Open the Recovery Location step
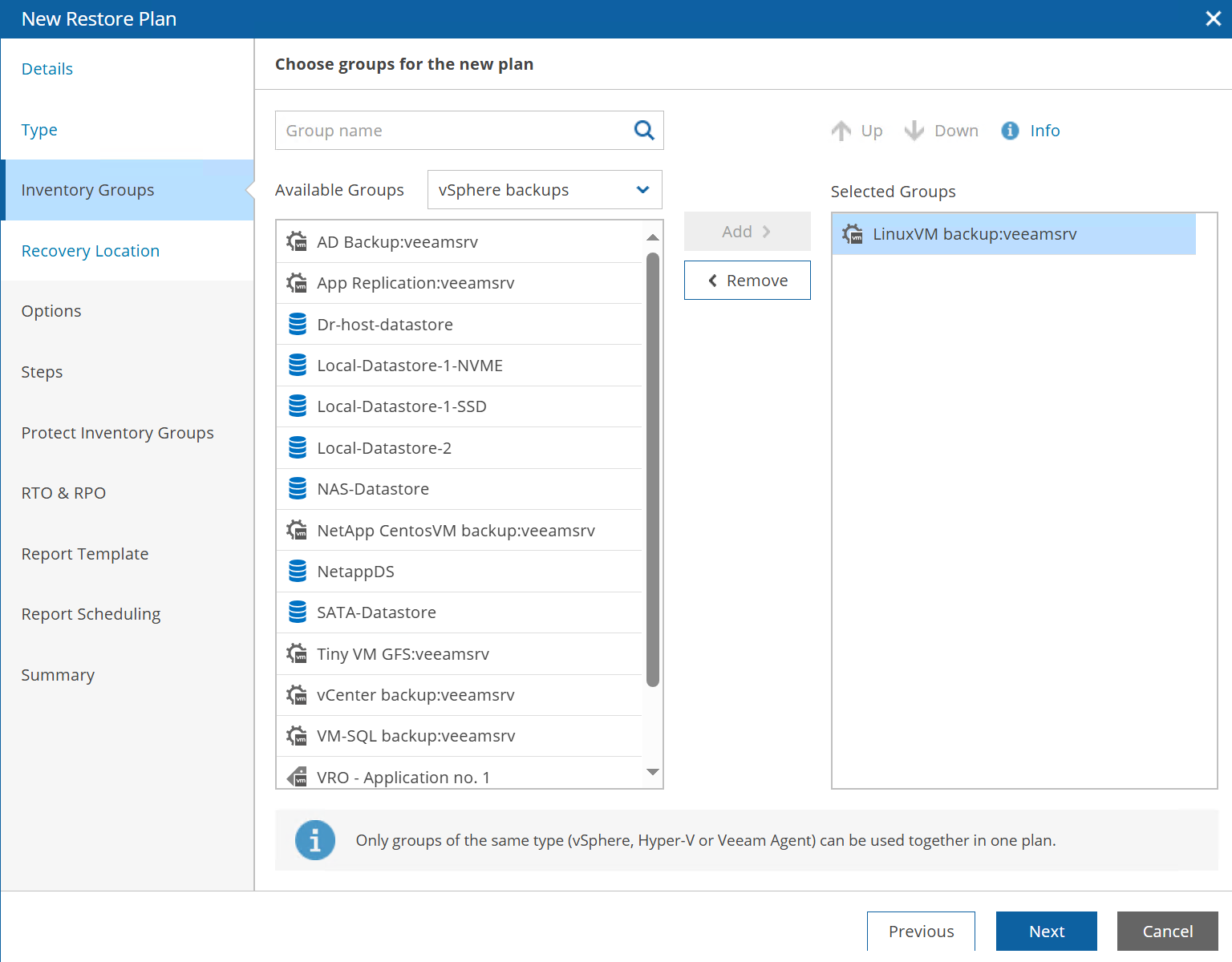Viewport: 1232px width, 962px height. coord(91,251)
